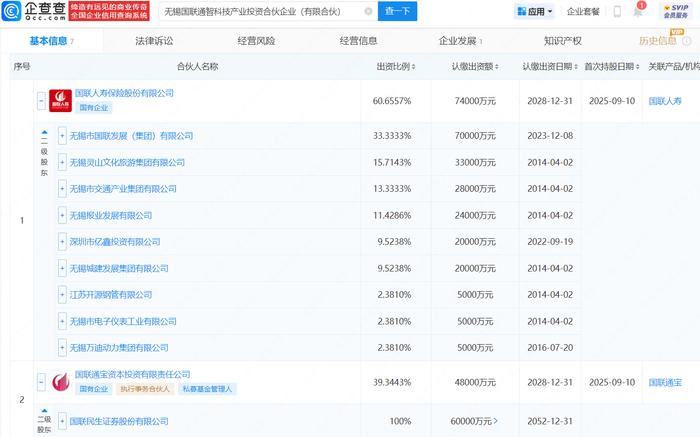The image size is (700, 437).
Task: Click the 74000万元 subscribed amount
Action: tap(475, 101)
